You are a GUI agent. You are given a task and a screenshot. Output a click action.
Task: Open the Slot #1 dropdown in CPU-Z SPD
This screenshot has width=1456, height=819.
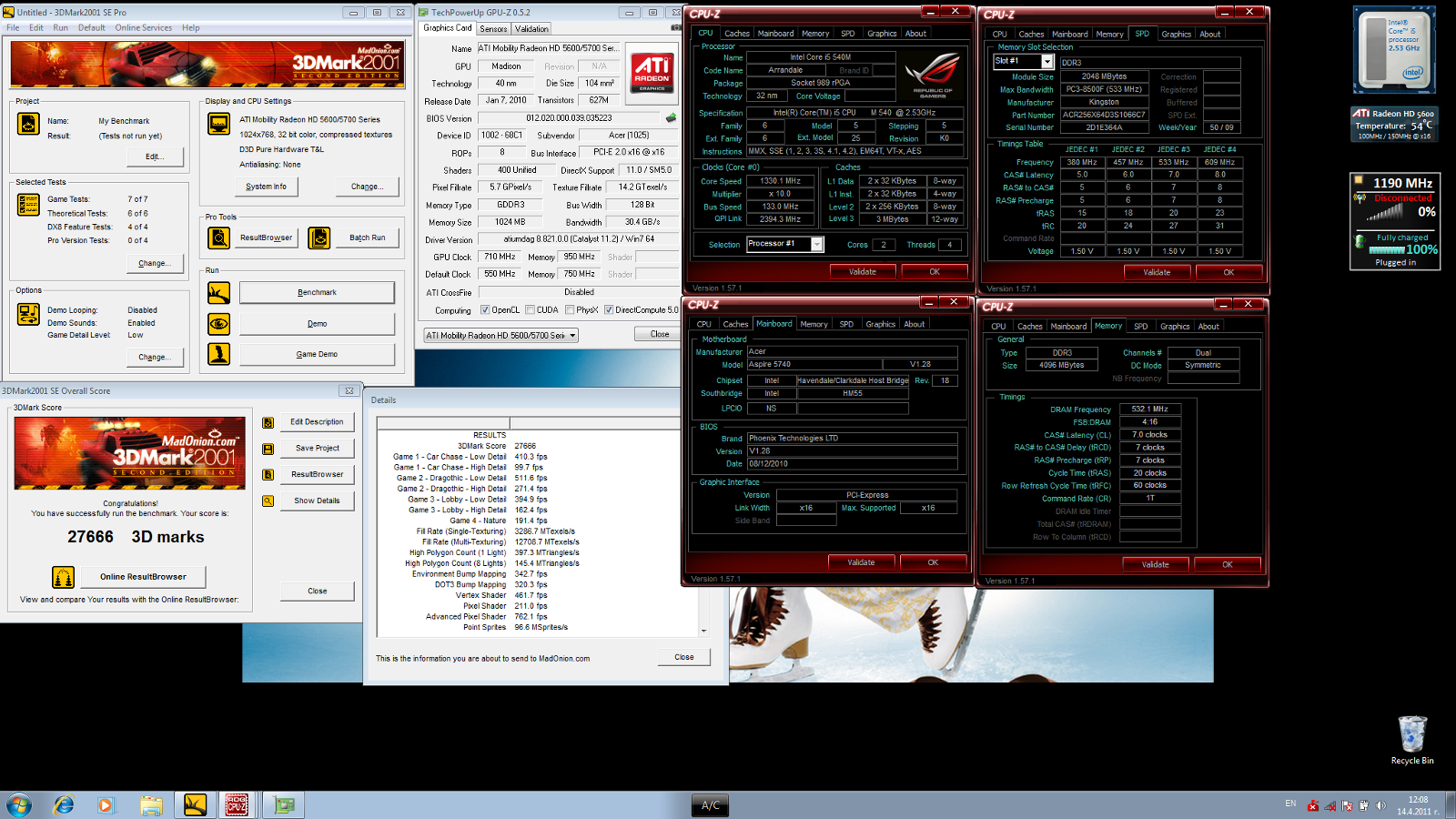coord(1023,61)
